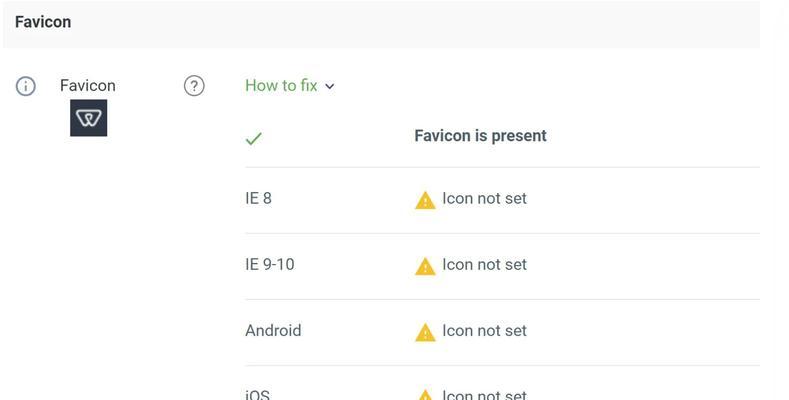Click the green checkmark icon
Viewport: 789px width, 400px height.
pos(254,138)
